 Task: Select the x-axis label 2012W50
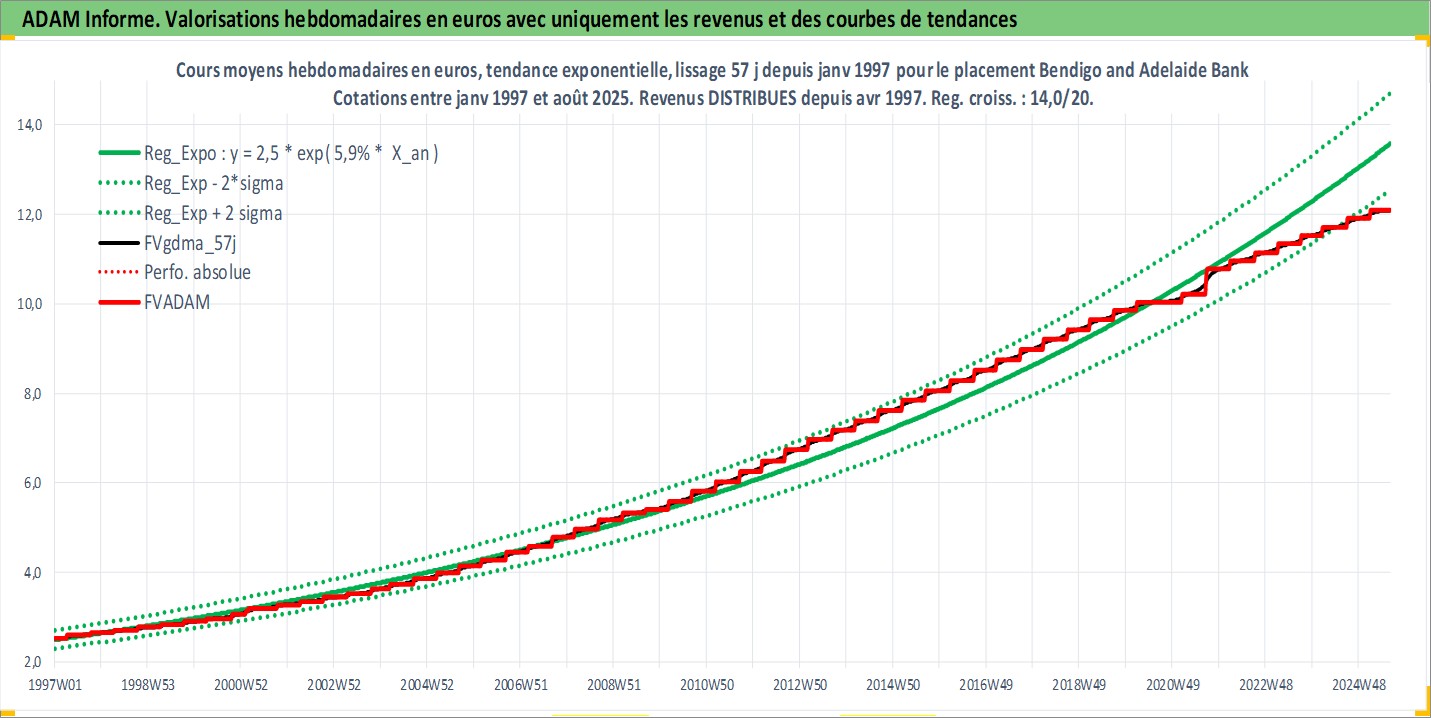click(x=799, y=685)
